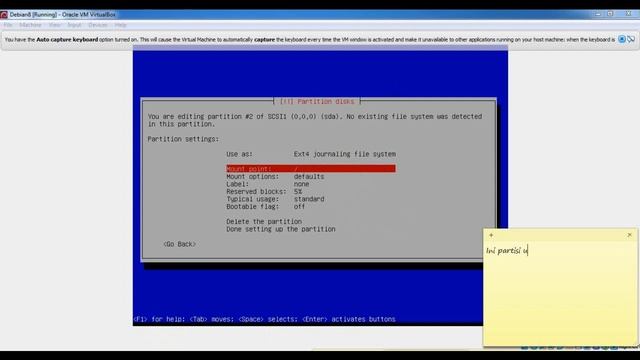Maximize the VirtualBox window

610,14
